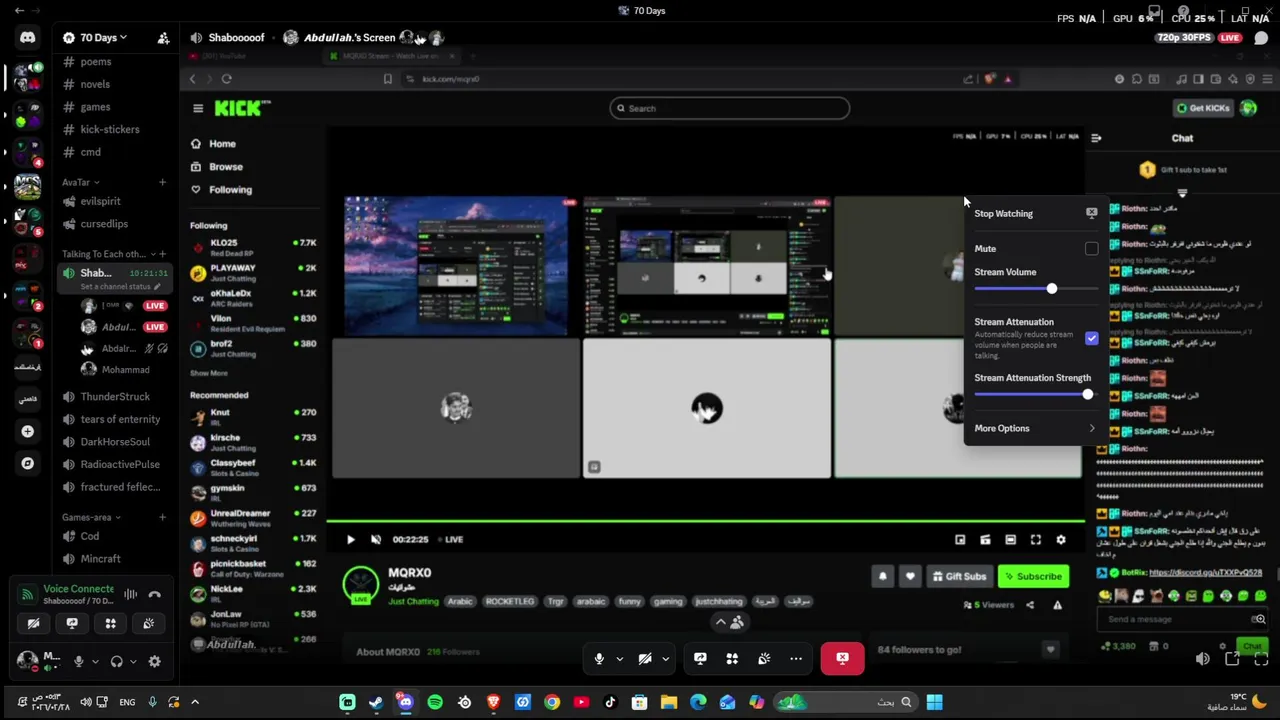Click Kick player fullscreen icon
This screenshot has height=720, width=1280.
pos(1036,539)
